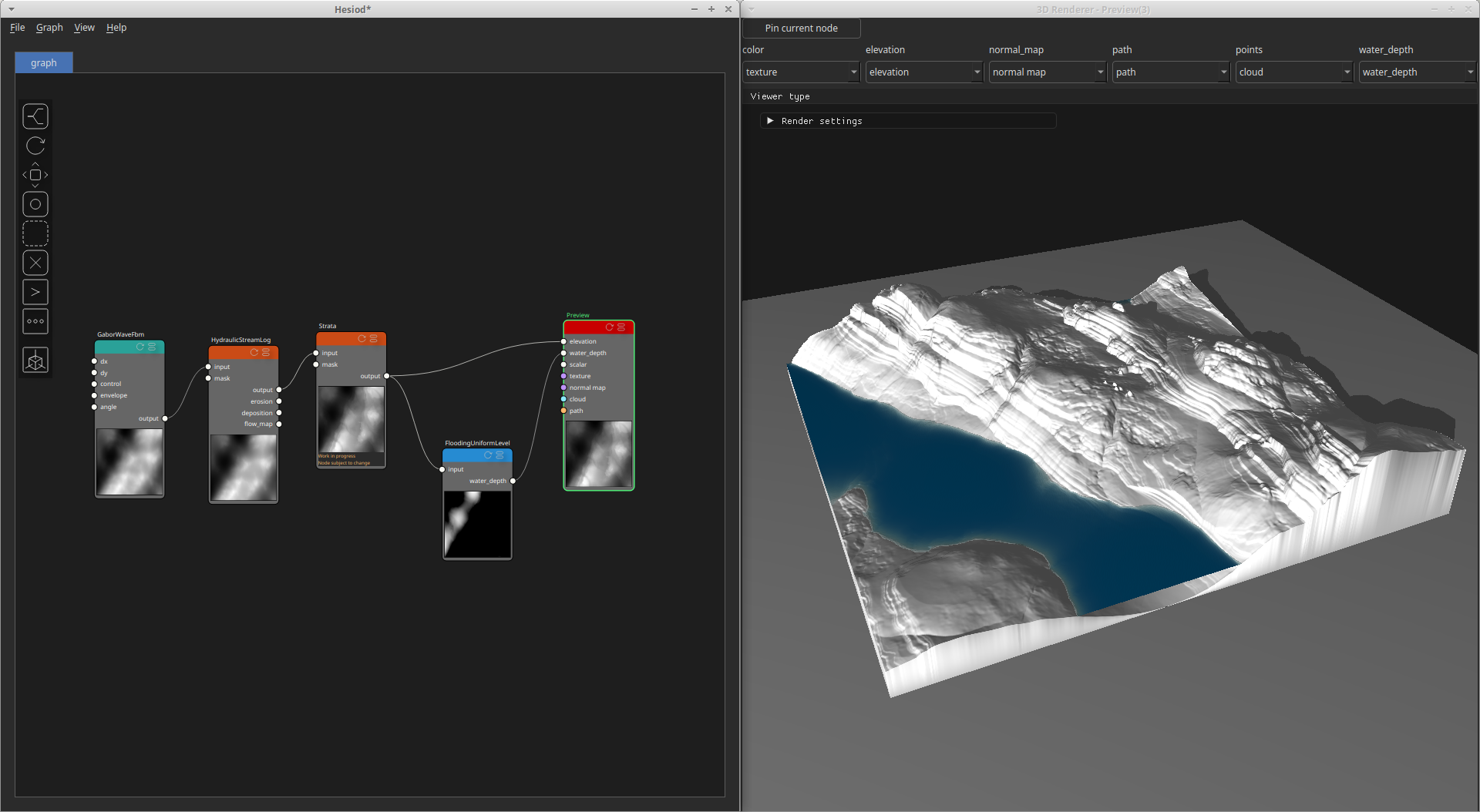Click the three-dots toolbar icon
1480x812 pixels.
click(35, 321)
